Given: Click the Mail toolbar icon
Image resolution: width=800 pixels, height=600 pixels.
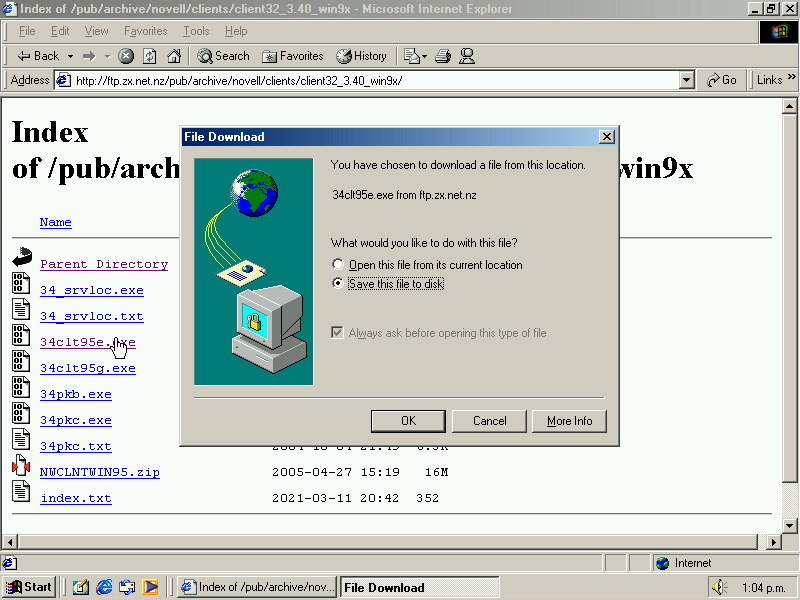Looking at the screenshot, I should coord(411,56).
